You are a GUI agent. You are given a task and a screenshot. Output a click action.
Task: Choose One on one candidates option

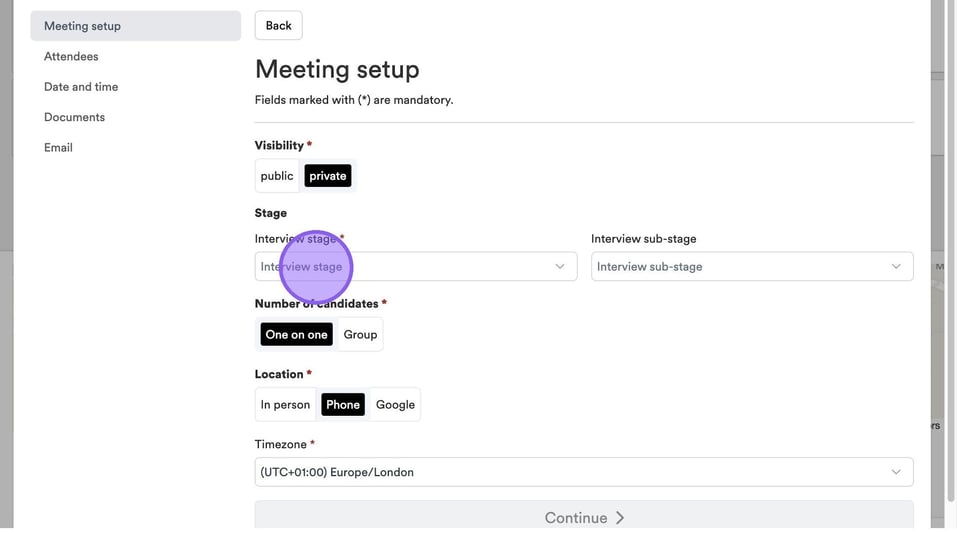296,335
